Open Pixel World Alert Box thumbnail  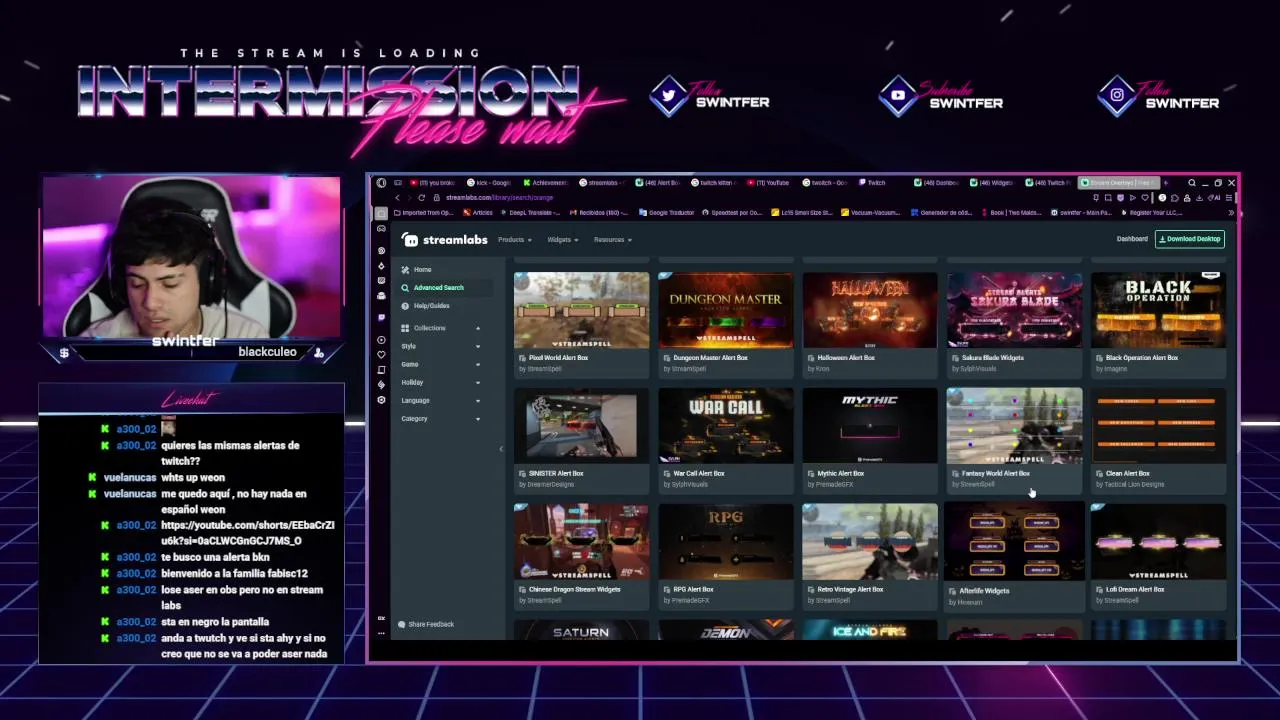581,310
